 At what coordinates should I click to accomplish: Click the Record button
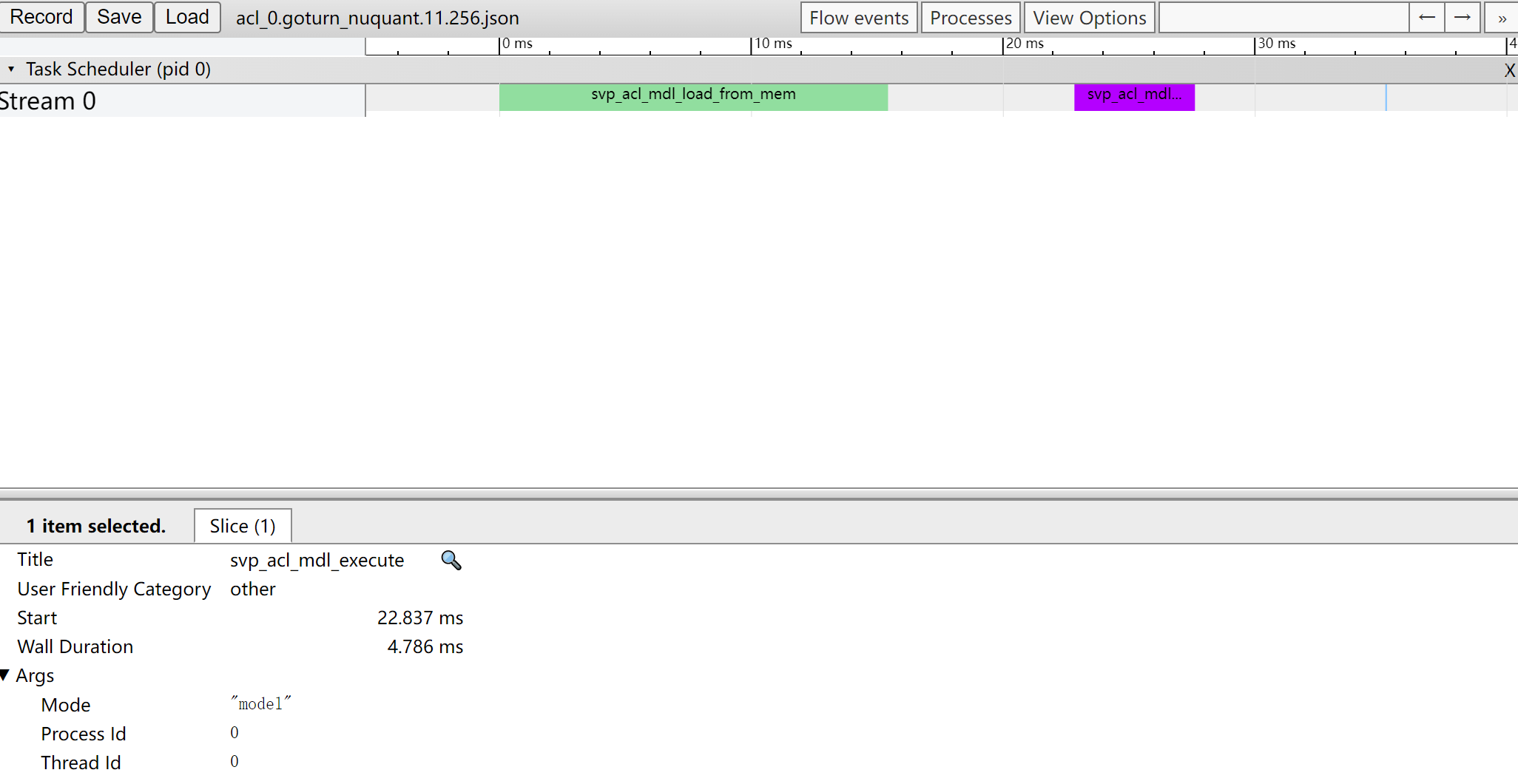(x=41, y=17)
